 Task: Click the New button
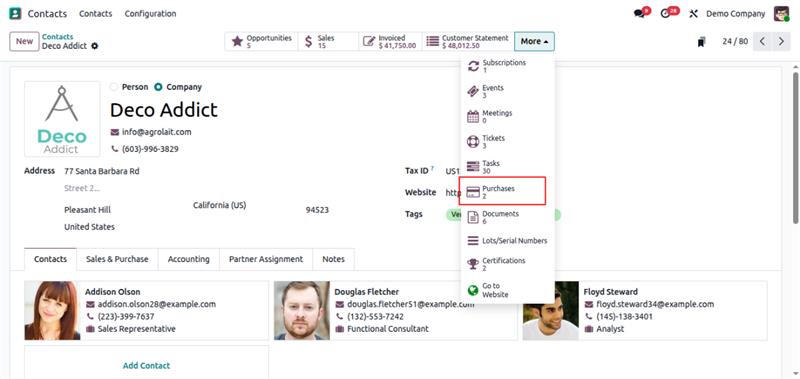pyautogui.click(x=24, y=41)
